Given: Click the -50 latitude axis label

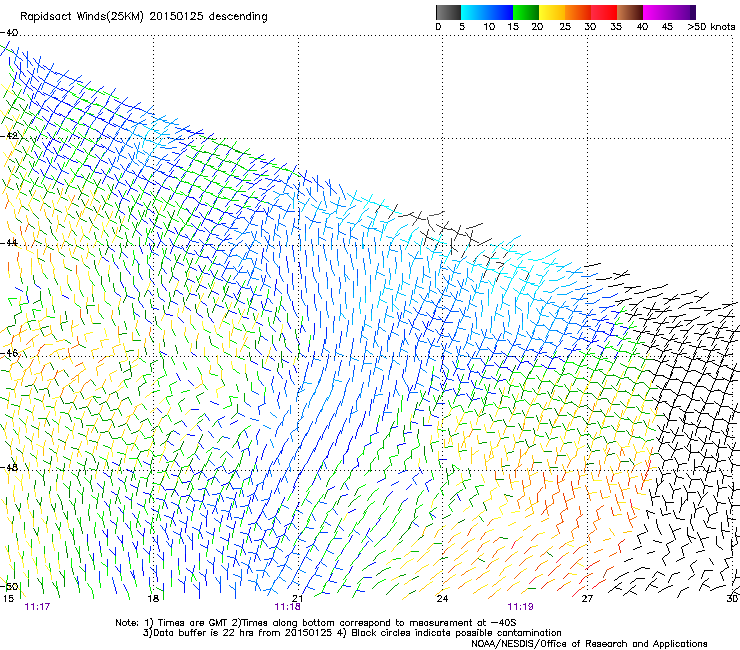Looking at the screenshot, I should tap(9, 586).
